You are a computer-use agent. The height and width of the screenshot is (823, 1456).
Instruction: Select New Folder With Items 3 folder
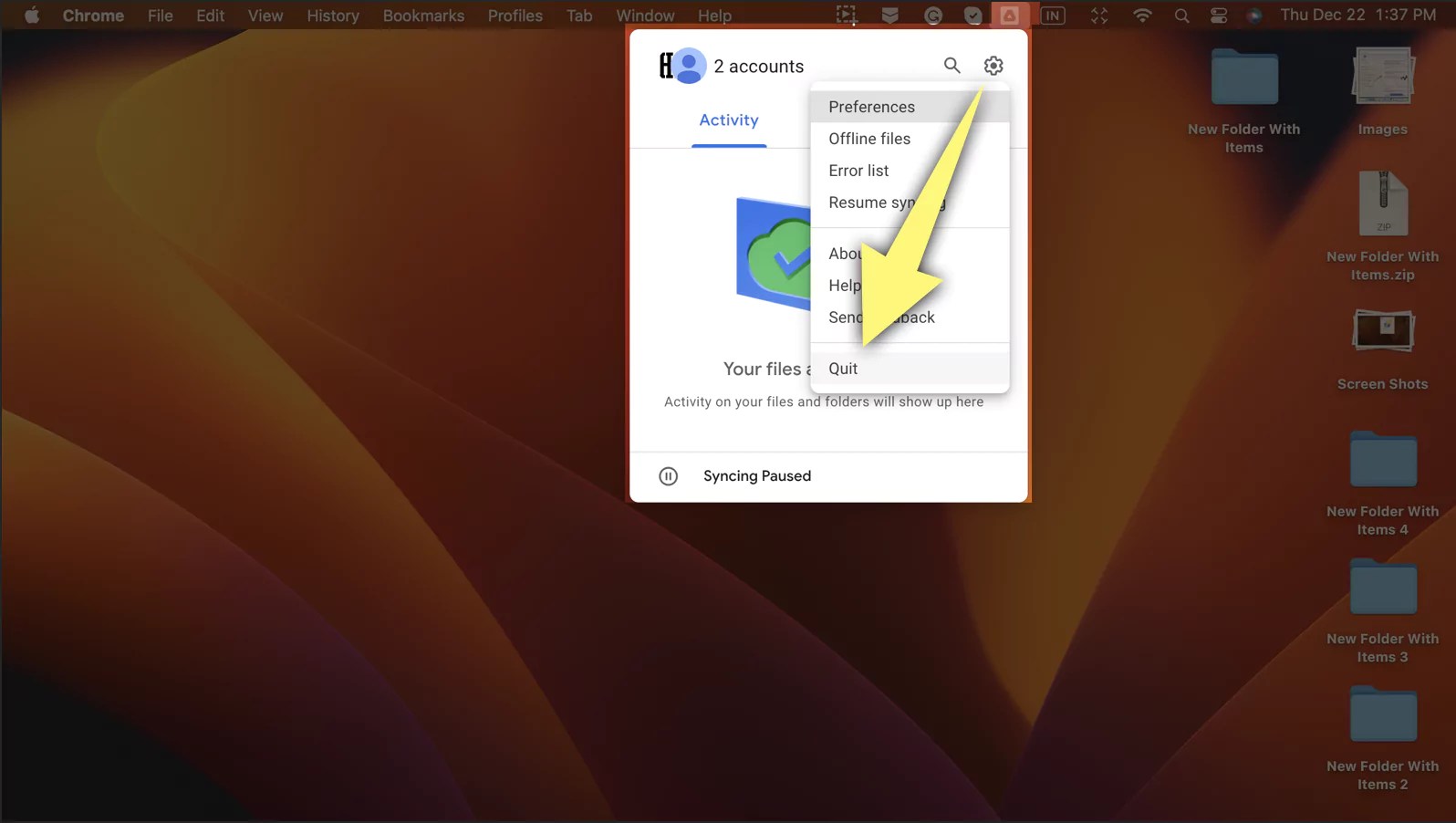click(x=1383, y=611)
